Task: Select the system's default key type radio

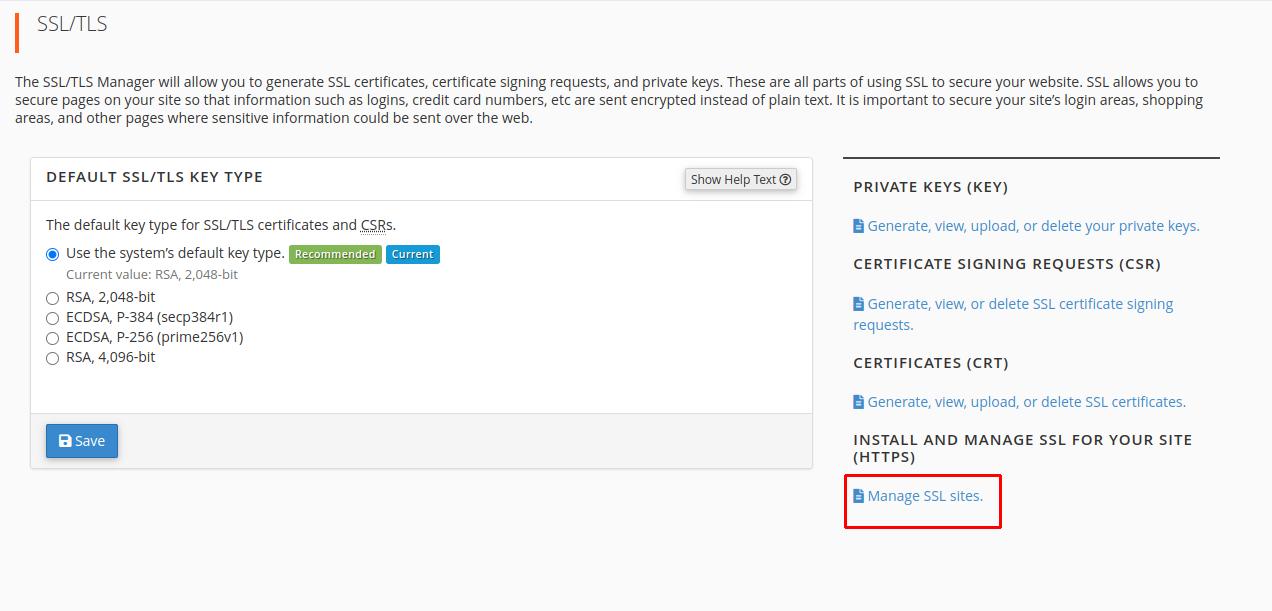Action: (53, 255)
